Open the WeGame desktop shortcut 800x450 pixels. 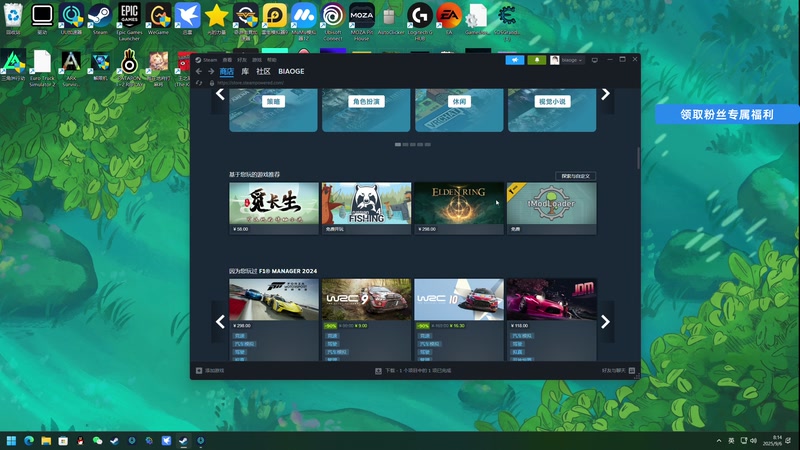(158, 19)
